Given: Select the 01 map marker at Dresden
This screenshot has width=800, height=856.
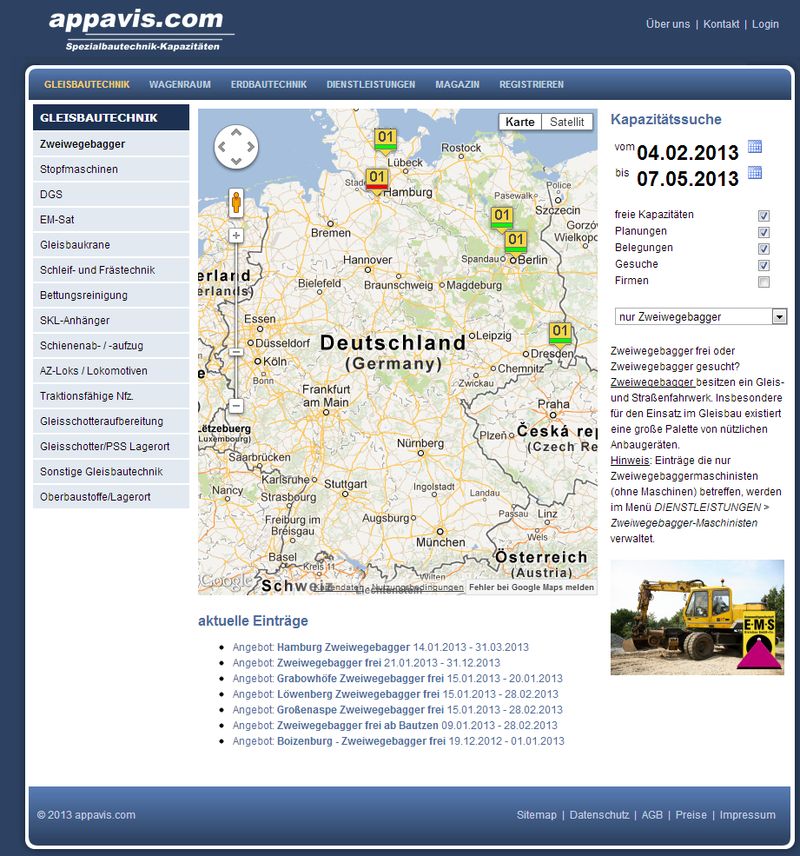Looking at the screenshot, I should (x=560, y=333).
